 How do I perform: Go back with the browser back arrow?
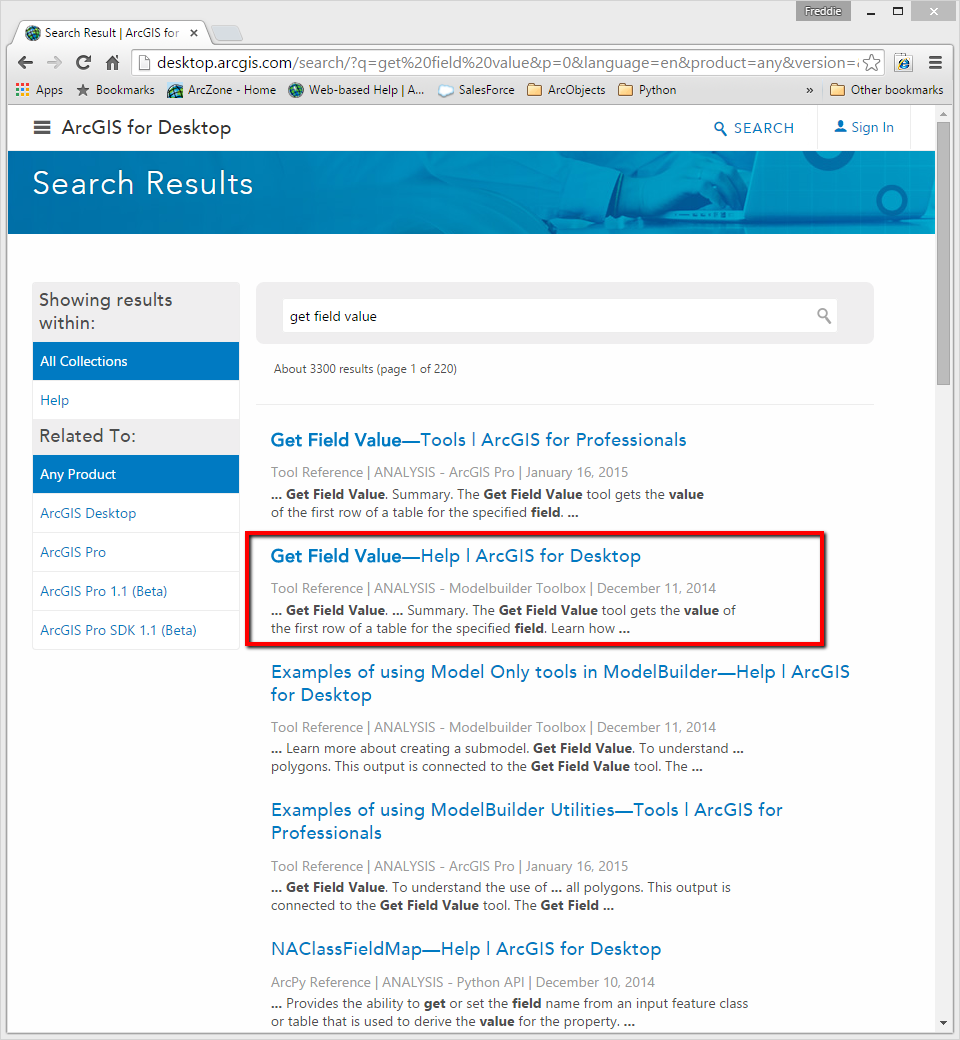point(25,63)
